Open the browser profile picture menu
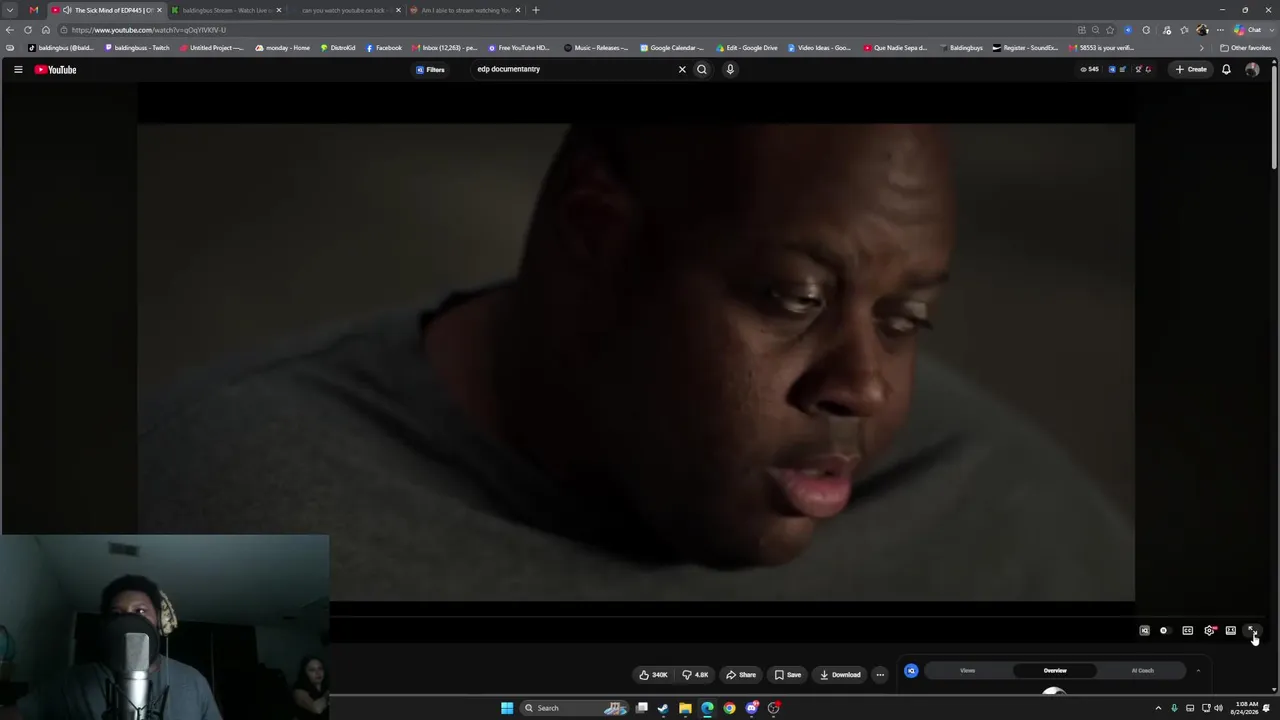 [x=1202, y=30]
